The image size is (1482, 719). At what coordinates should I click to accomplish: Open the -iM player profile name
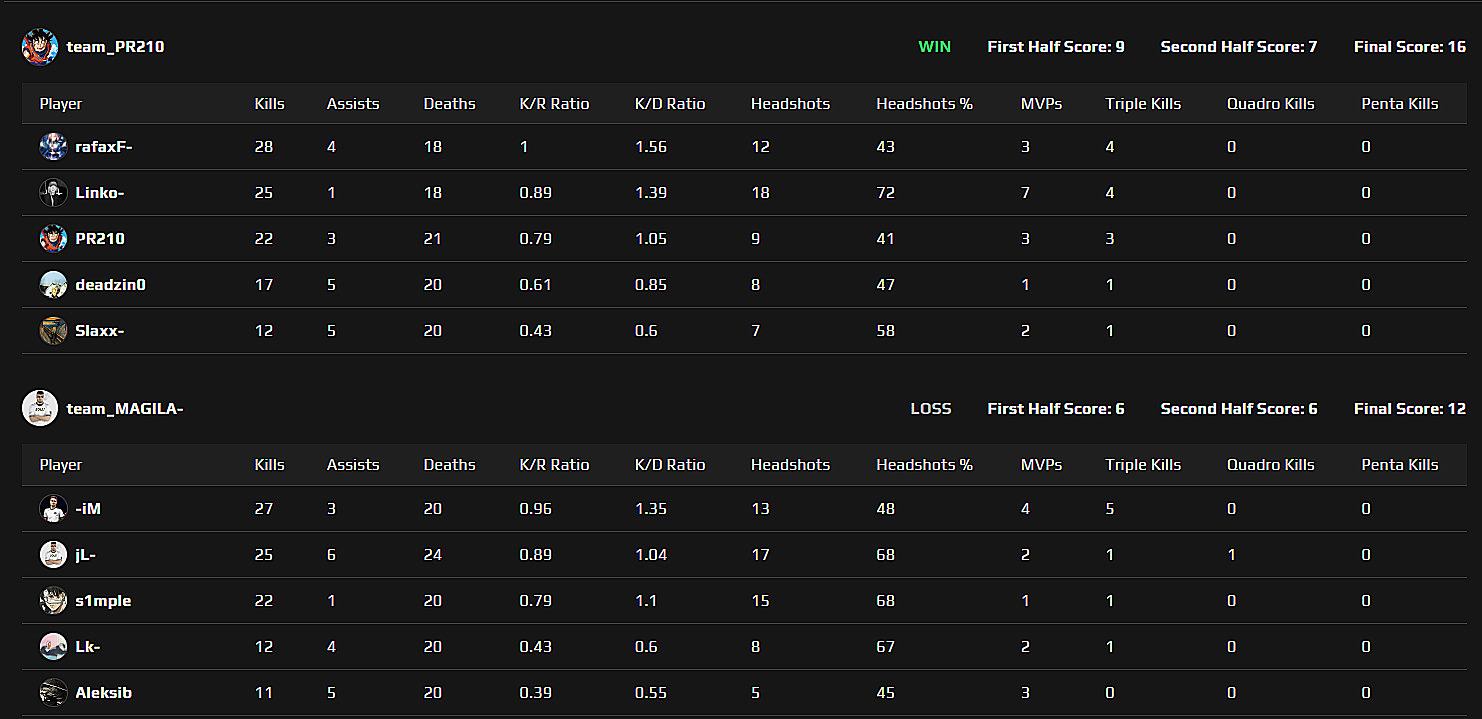point(88,509)
